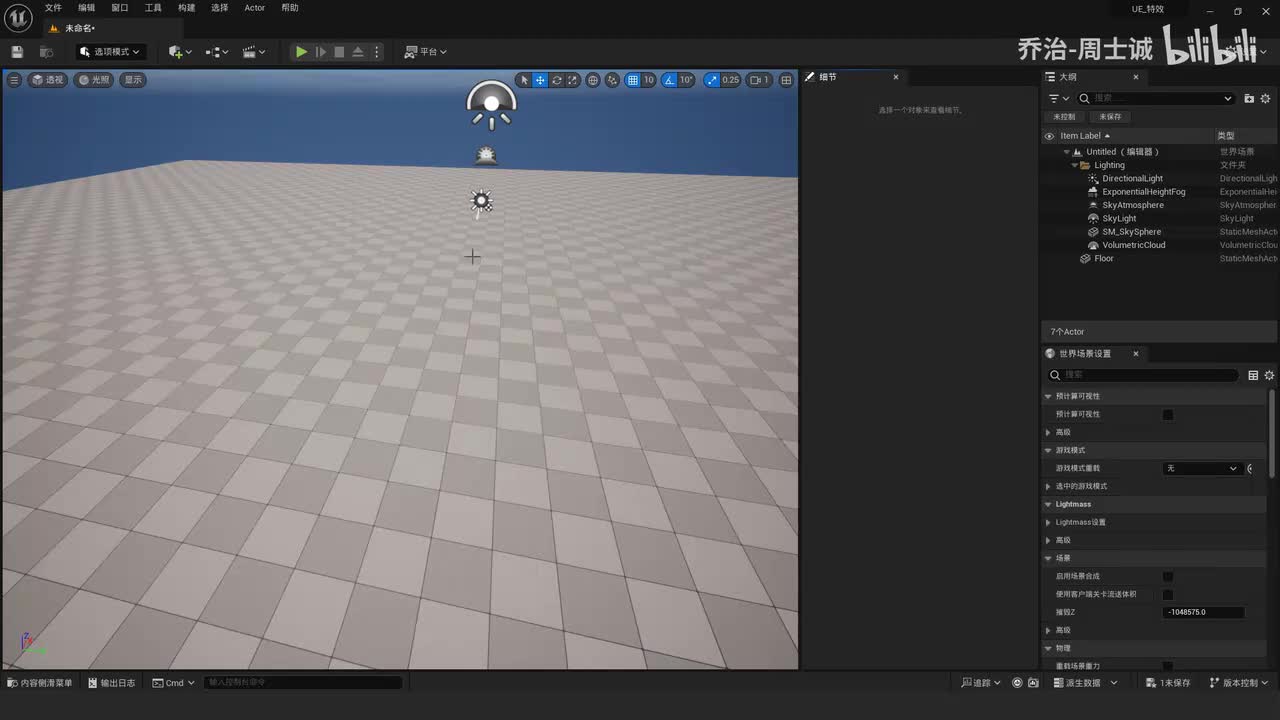Focus the outliner search field
Screen dimensions: 1280x720
coord(1156,98)
